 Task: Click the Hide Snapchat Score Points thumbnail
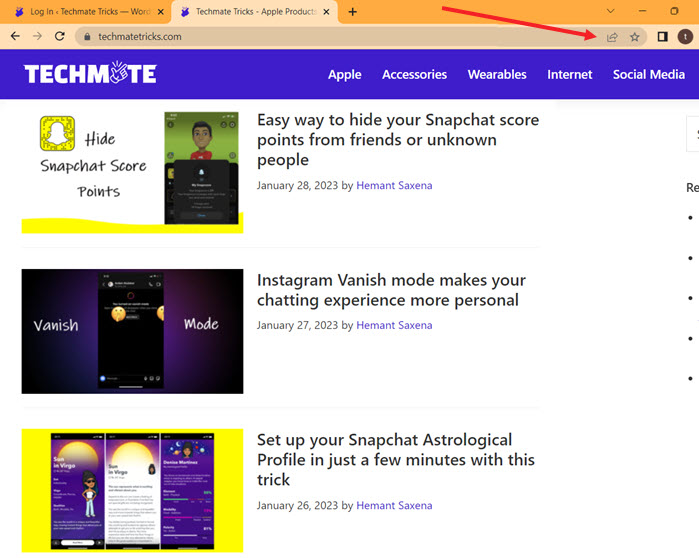coord(132,172)
